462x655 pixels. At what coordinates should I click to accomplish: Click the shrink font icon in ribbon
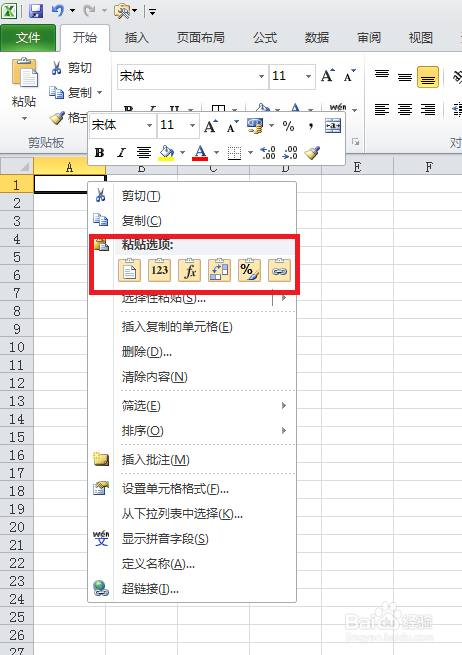349,75
